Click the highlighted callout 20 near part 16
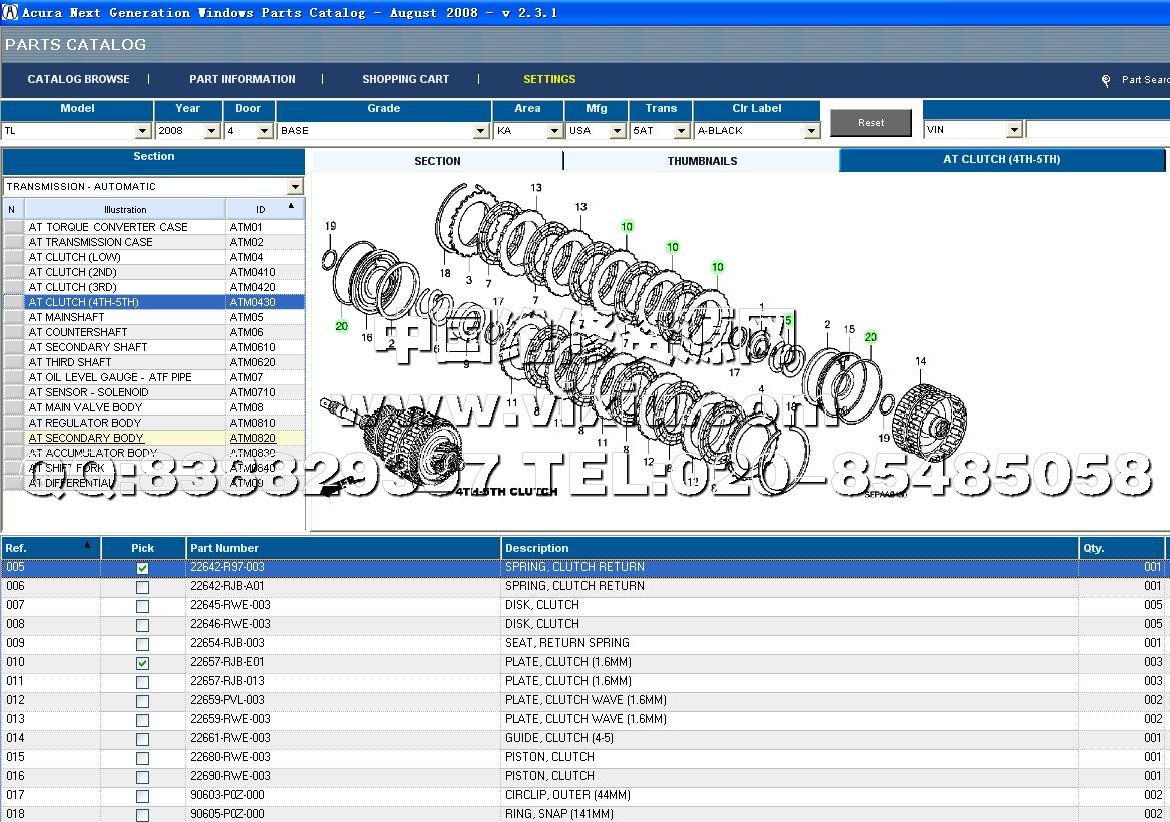This screenshot has height=822, width=1170. 342,326
